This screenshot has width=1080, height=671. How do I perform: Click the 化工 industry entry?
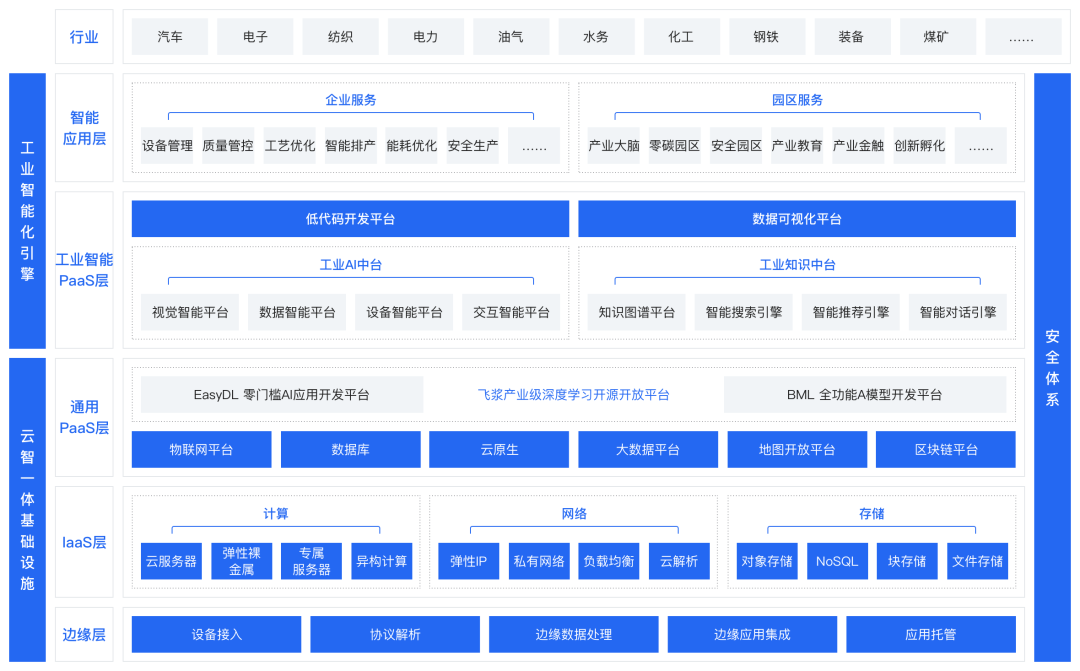pos(682,36)
